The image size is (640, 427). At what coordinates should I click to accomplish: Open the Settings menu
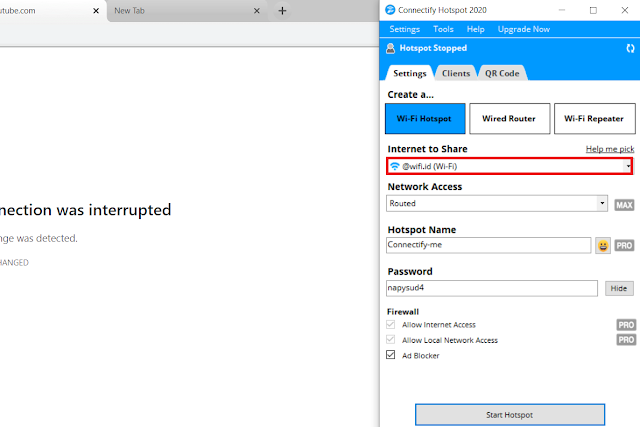[x=404, y=29]
